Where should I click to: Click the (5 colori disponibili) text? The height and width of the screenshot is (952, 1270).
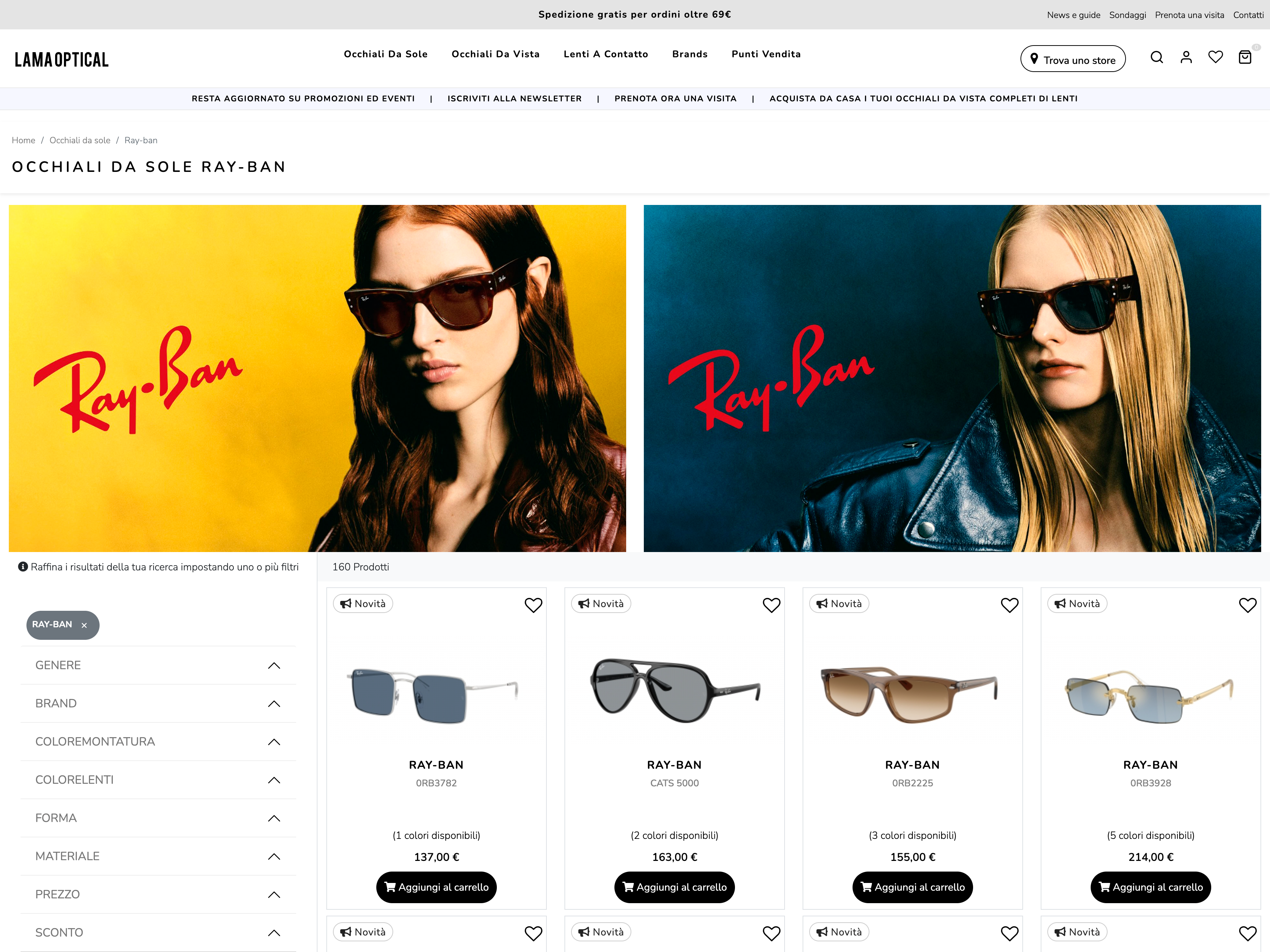[x=1151, y=836]
